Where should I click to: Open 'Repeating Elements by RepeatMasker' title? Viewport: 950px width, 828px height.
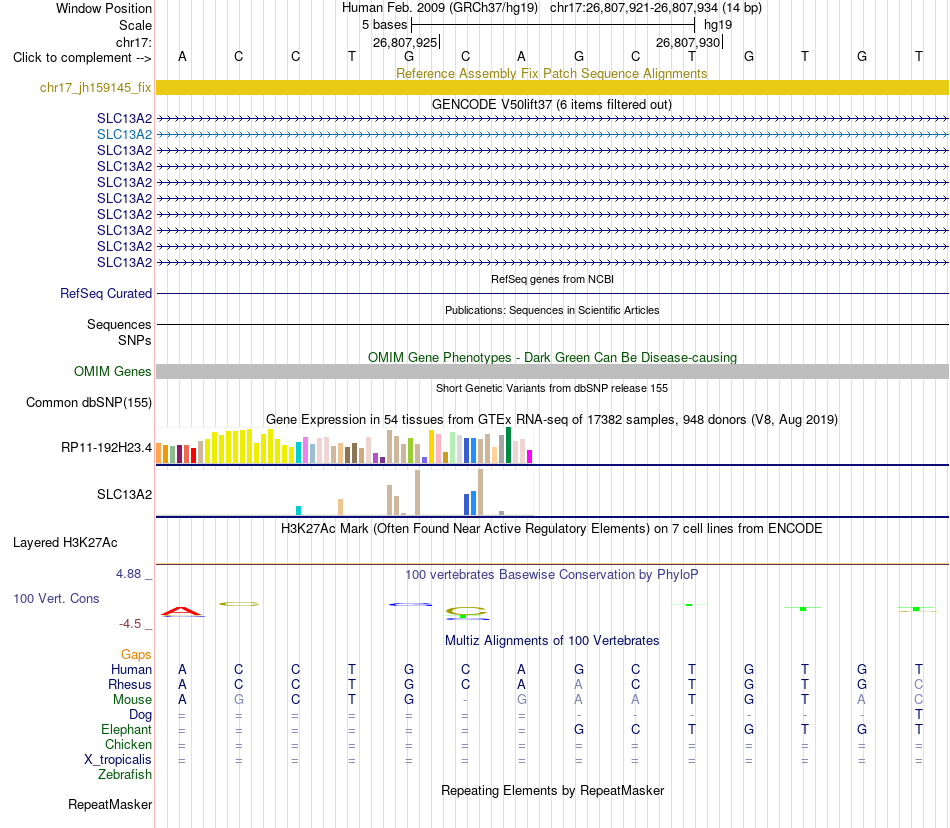pos(552,791)
